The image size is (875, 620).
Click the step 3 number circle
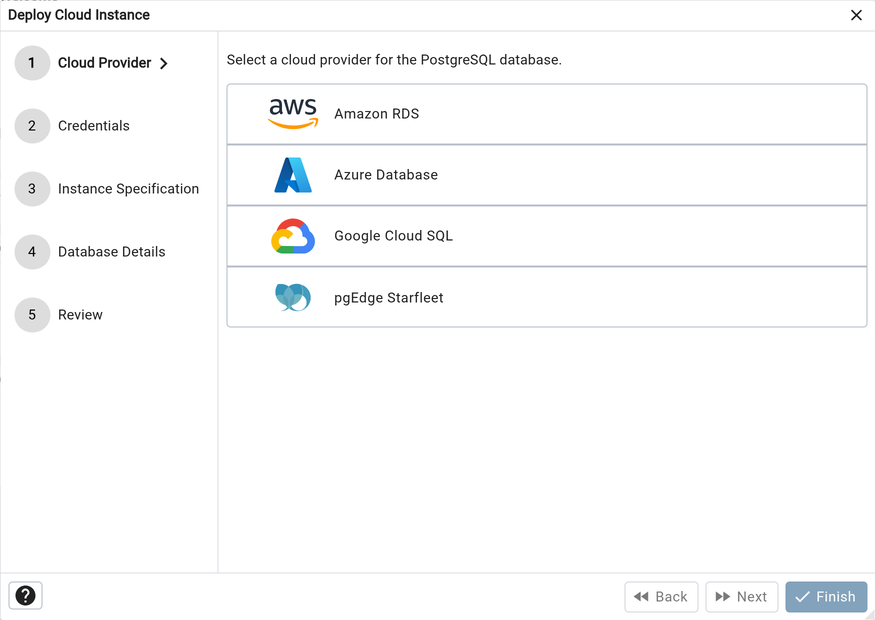click(x=32, y=189)
